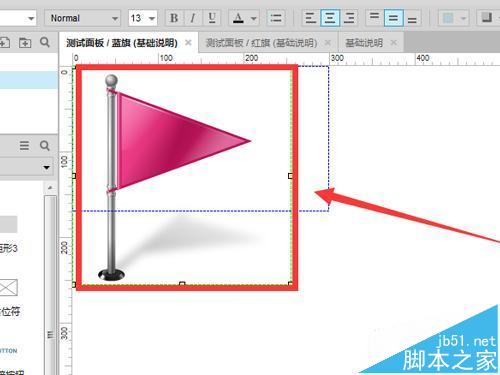Open the fill color dropdown arrow

tap(463, 18)
